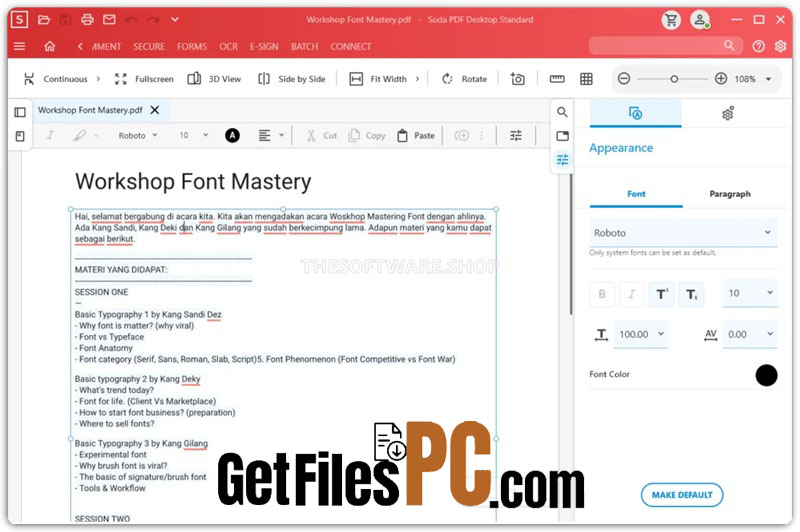
Task: Open the help question mark icon
Action: tap(759, 46)
